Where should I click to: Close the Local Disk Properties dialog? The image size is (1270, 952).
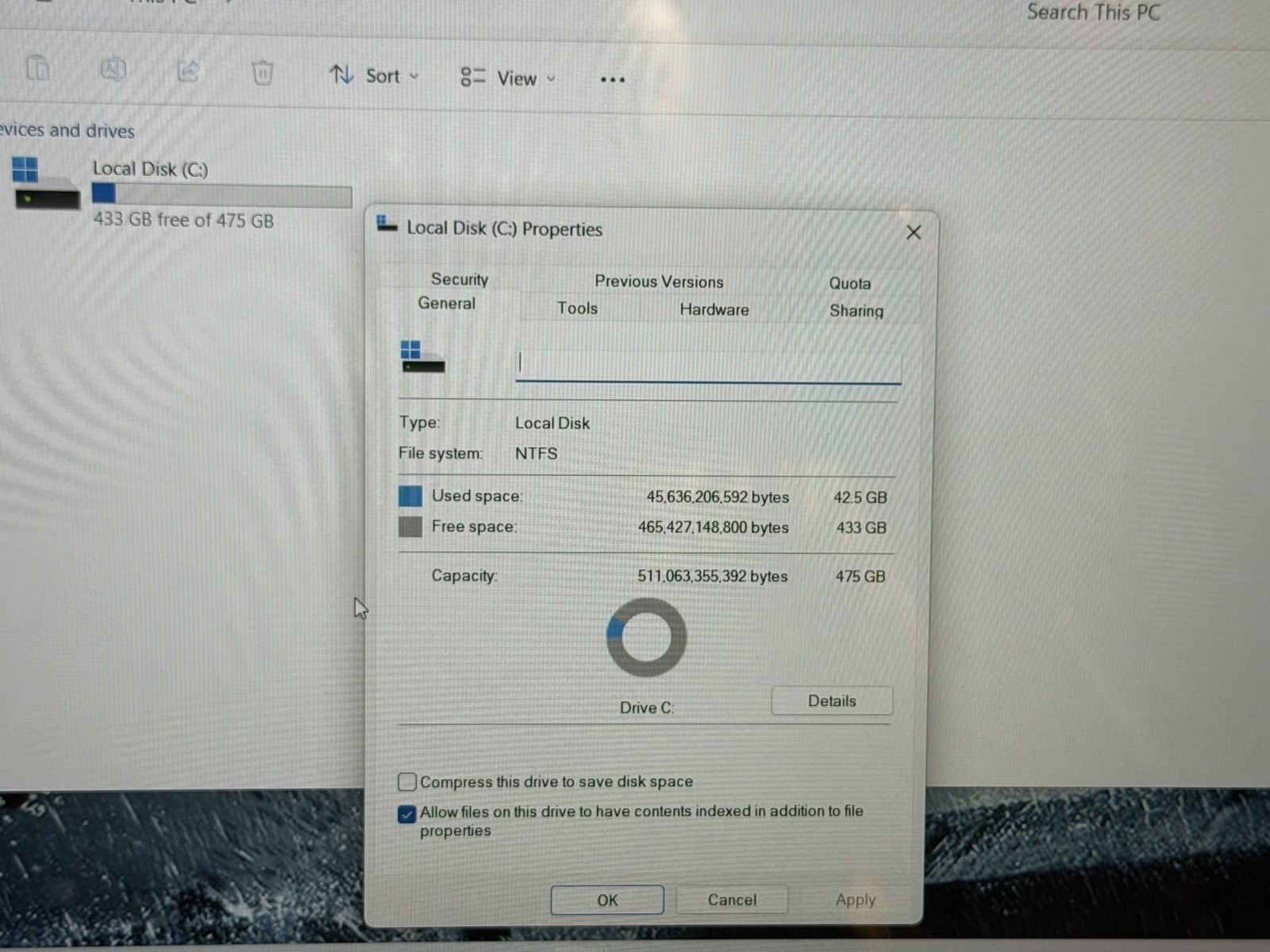[914, 232]
